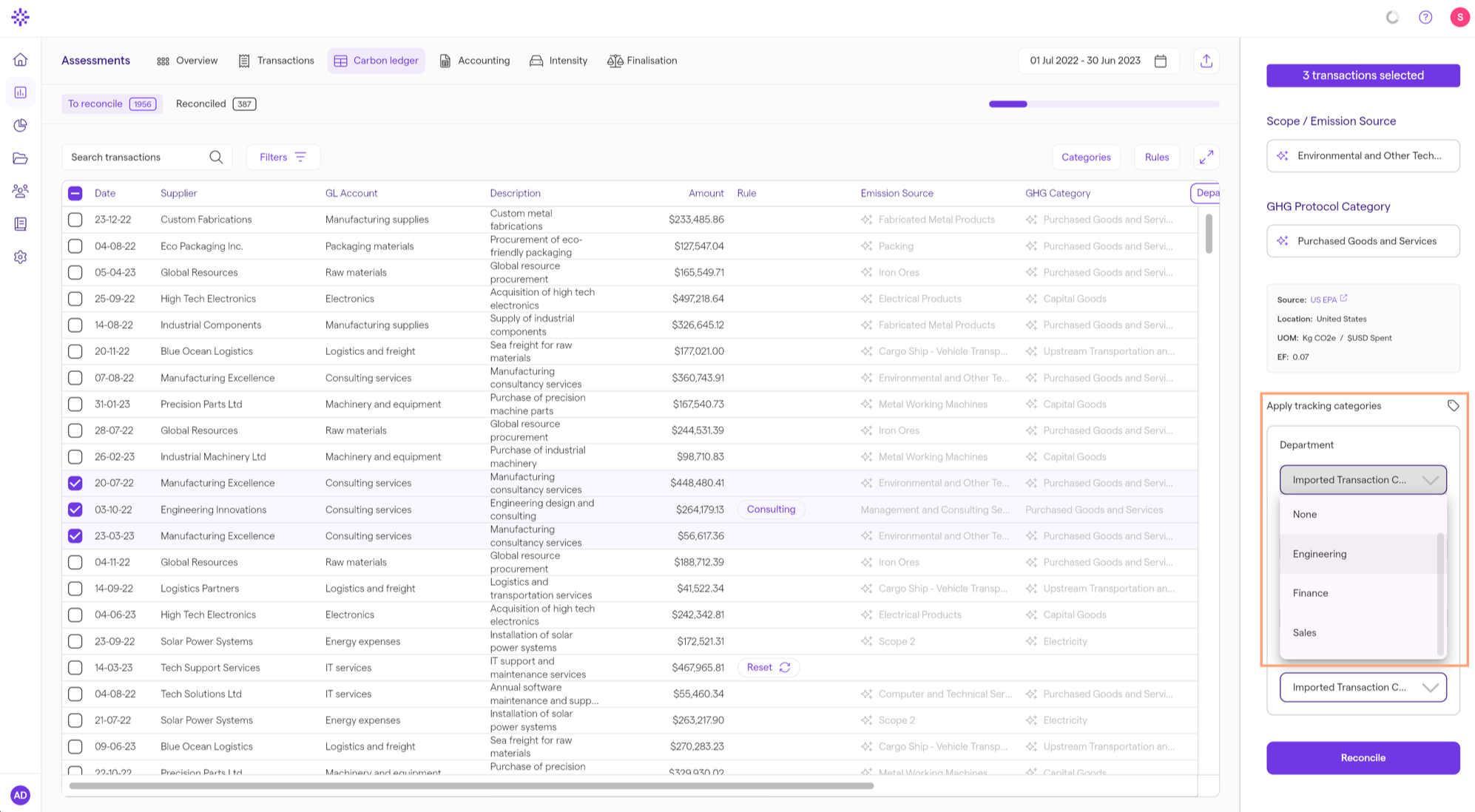Switch to the Intensity tab
Screen dimensions: 1475x812
[558, 61]
